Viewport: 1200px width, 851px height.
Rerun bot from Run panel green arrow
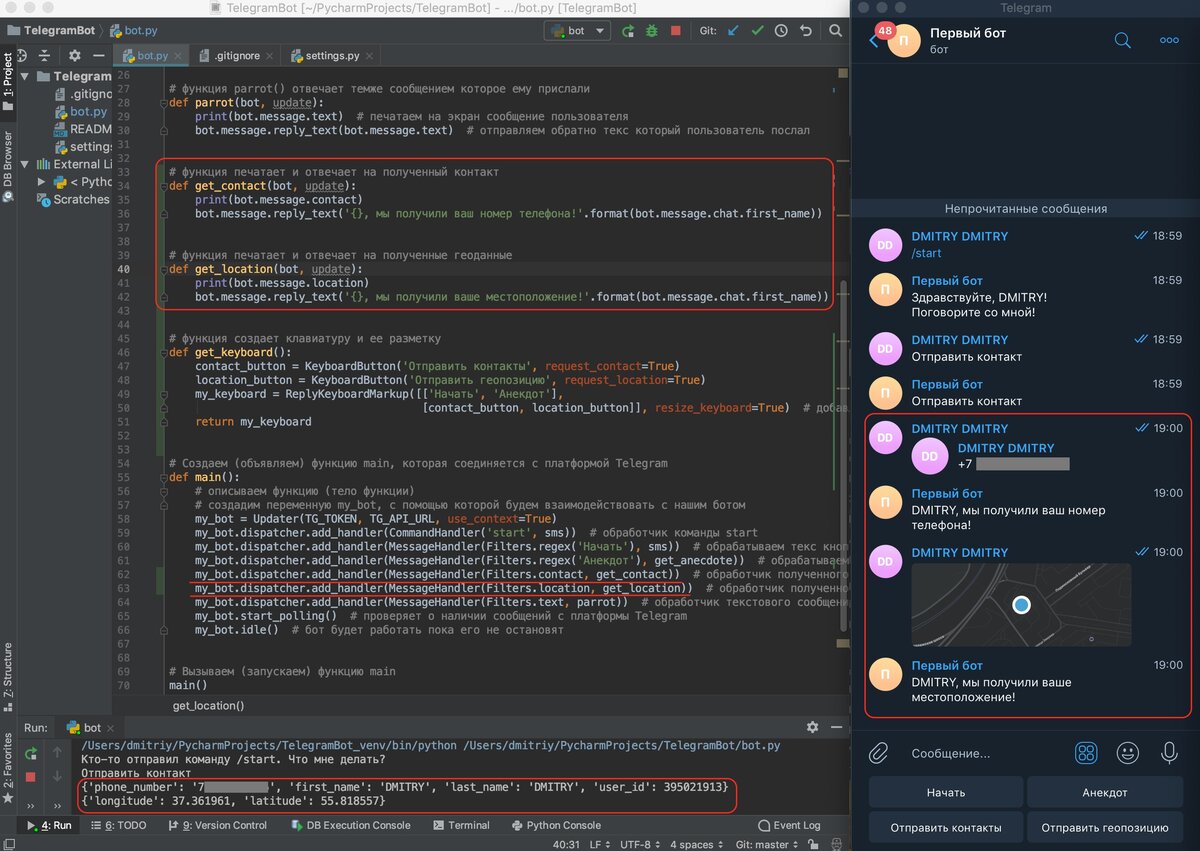(32, 753)
